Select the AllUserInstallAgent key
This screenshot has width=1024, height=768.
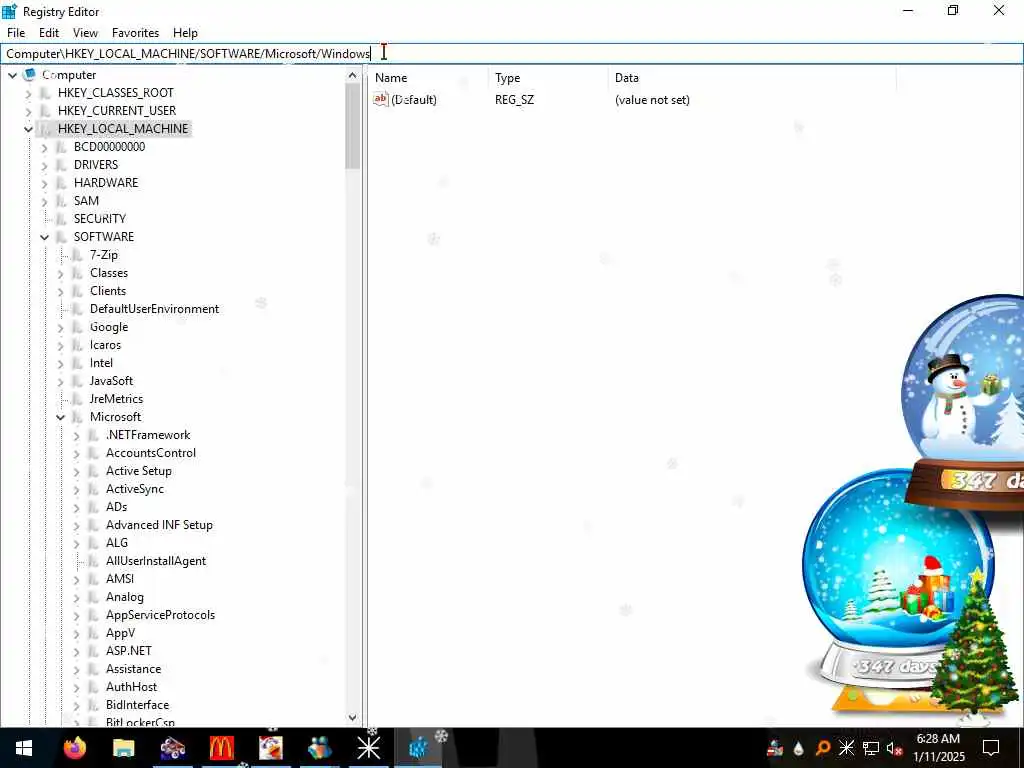click(155, 561)
